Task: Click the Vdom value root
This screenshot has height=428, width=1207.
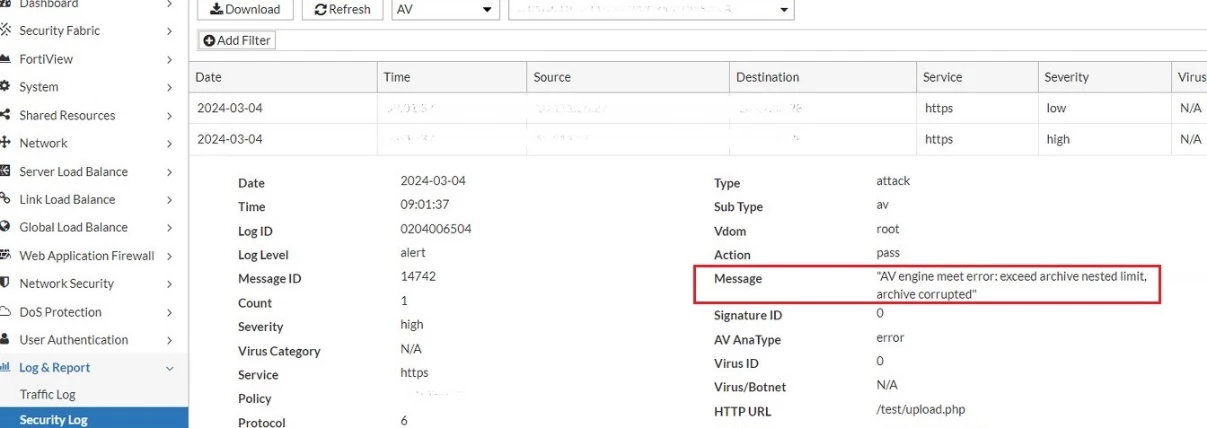Action: coord(887,229)
